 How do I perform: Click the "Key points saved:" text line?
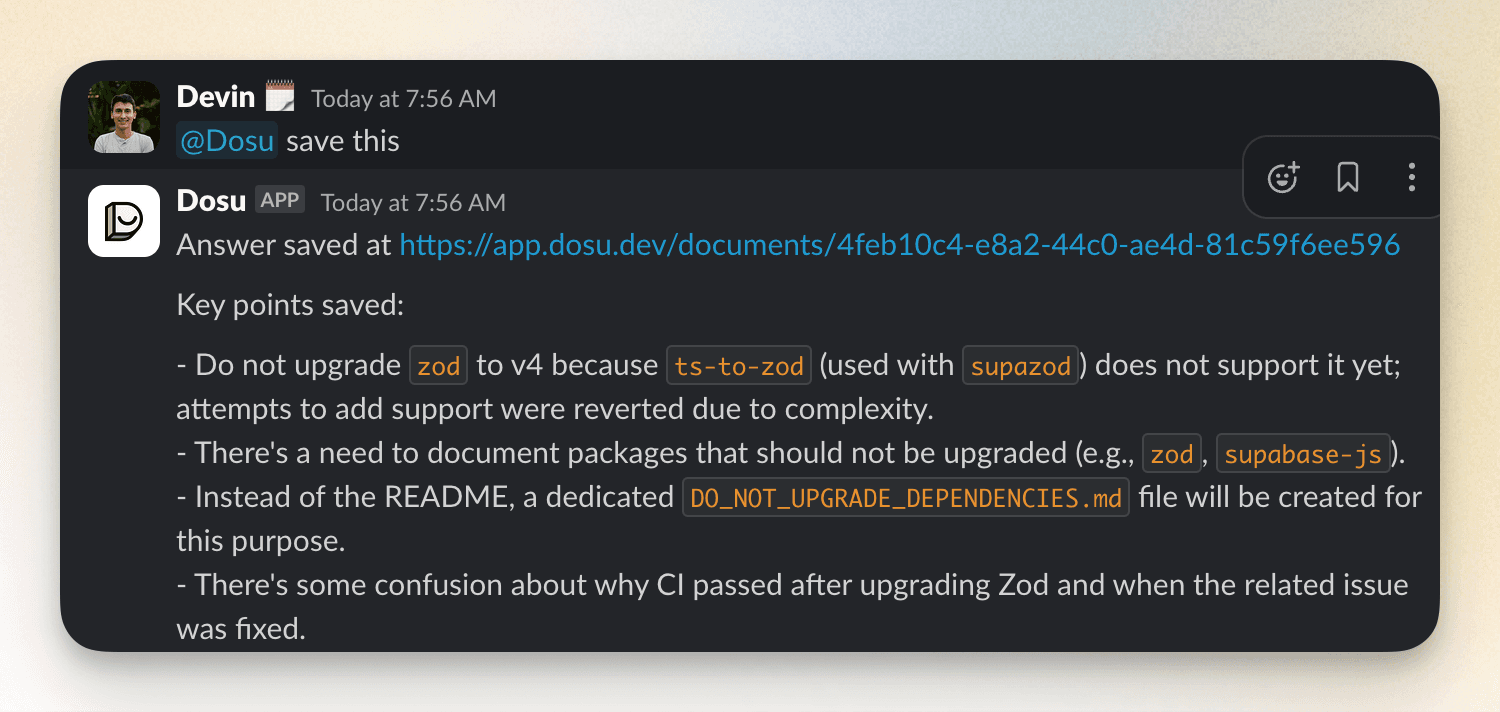click(x=290, y=305)
